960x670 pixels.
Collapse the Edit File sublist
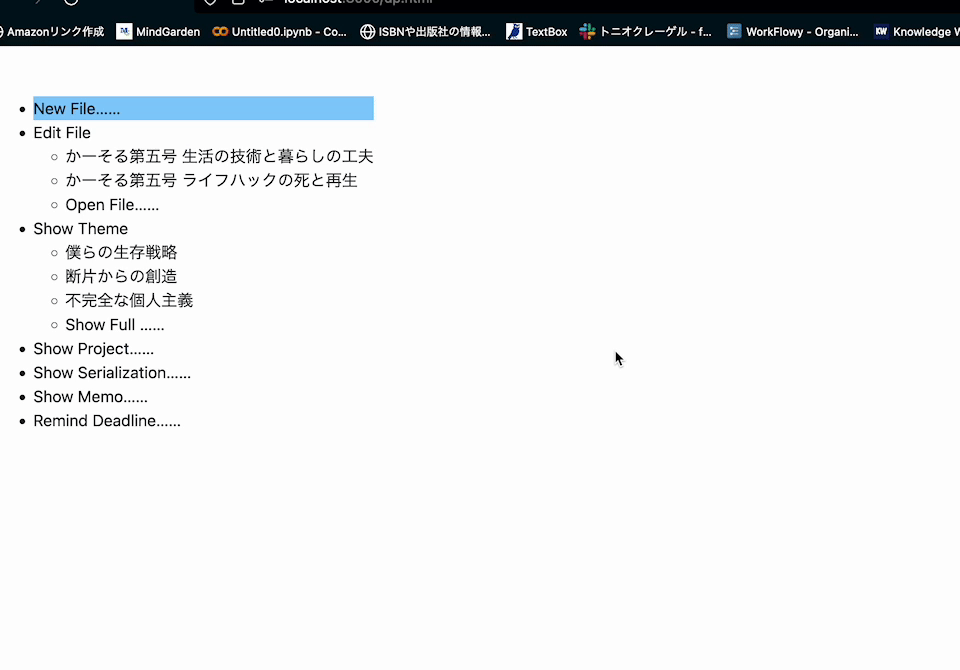62,132
